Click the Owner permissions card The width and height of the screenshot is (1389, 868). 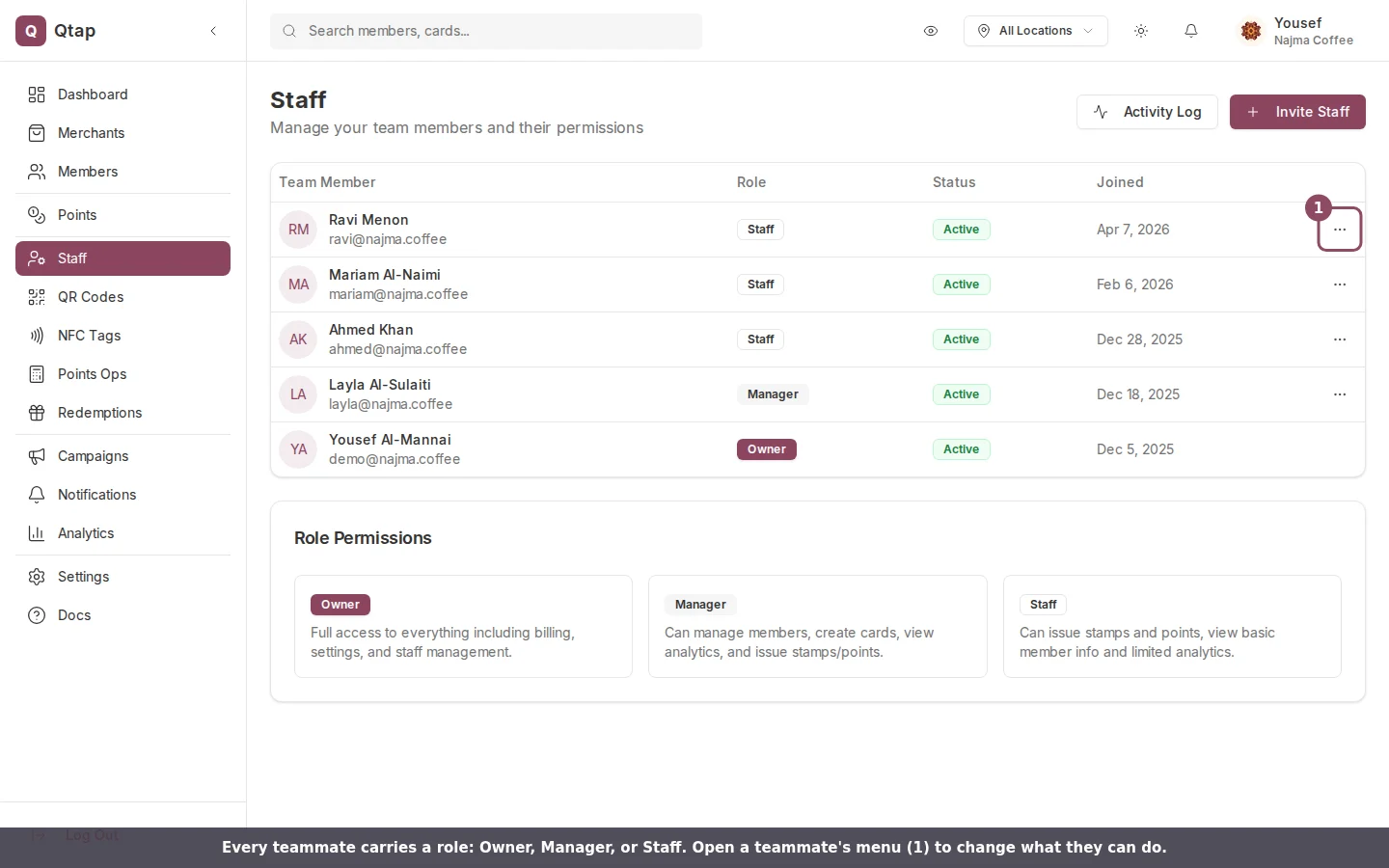(463, 627)
